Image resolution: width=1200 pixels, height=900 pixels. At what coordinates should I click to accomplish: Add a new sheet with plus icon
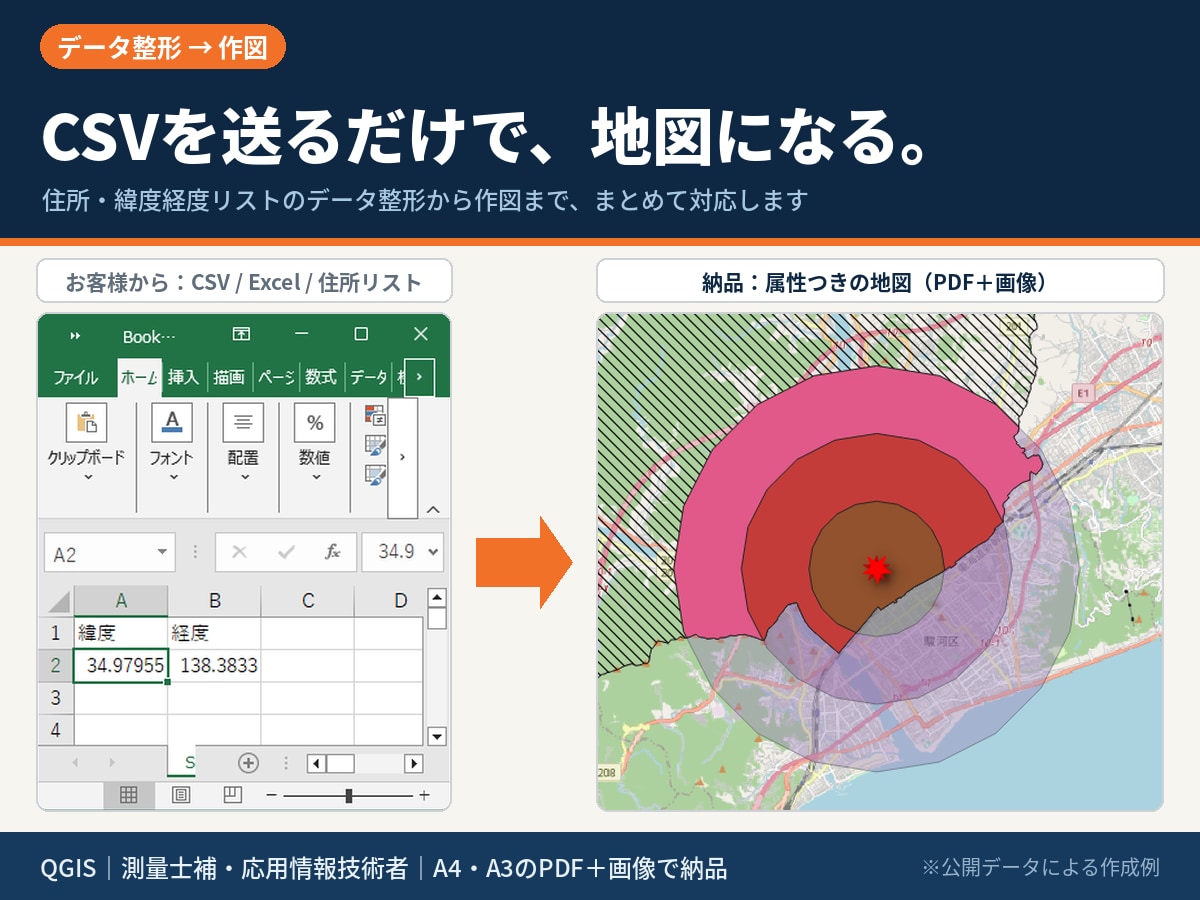click(248, 763)
